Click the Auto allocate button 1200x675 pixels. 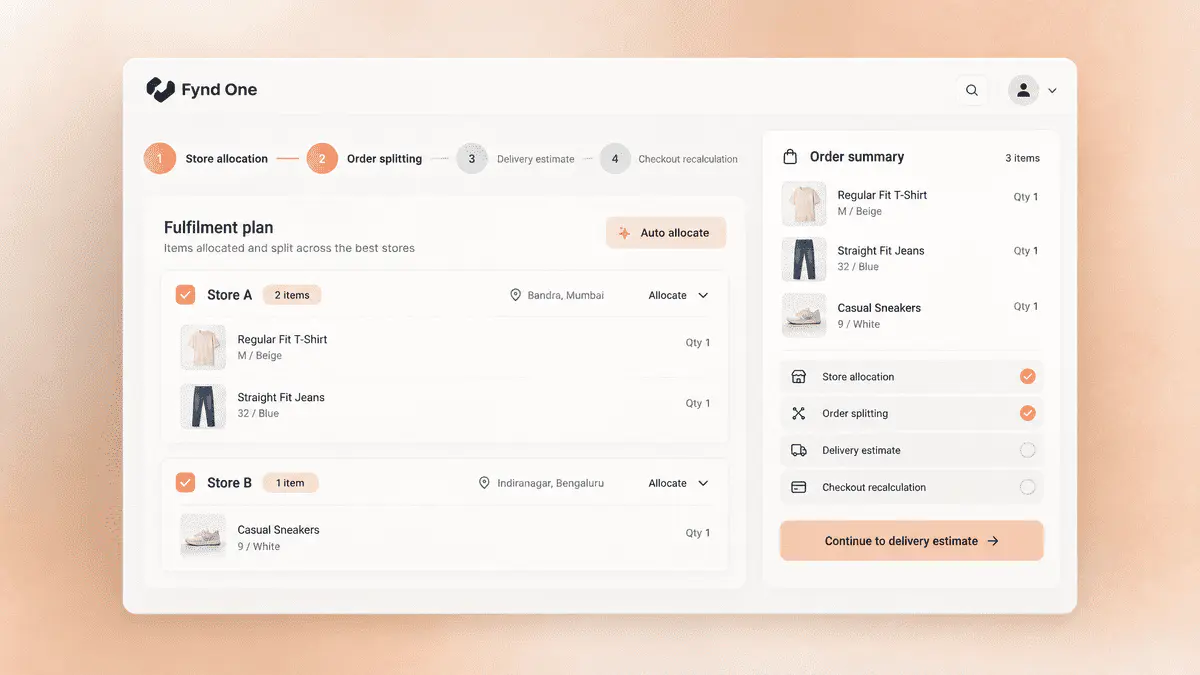666,233
